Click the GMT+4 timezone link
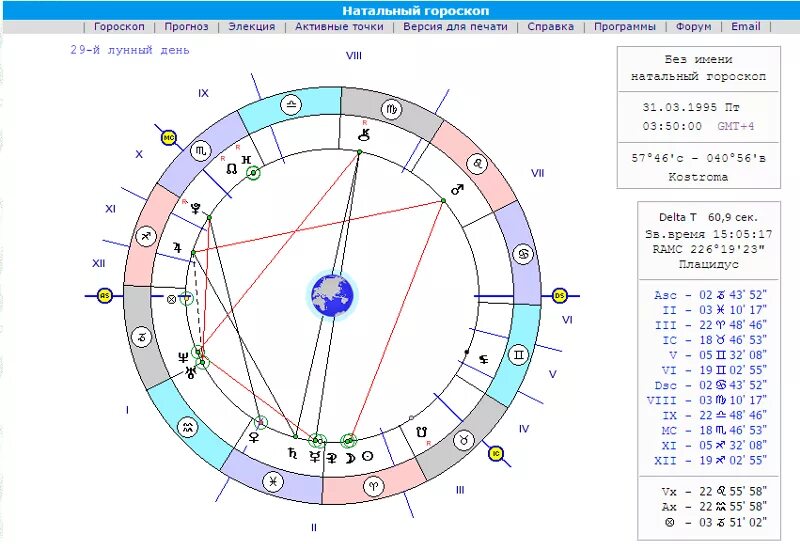Viewport: 800px width, 544px height. (x=735, y=126)
